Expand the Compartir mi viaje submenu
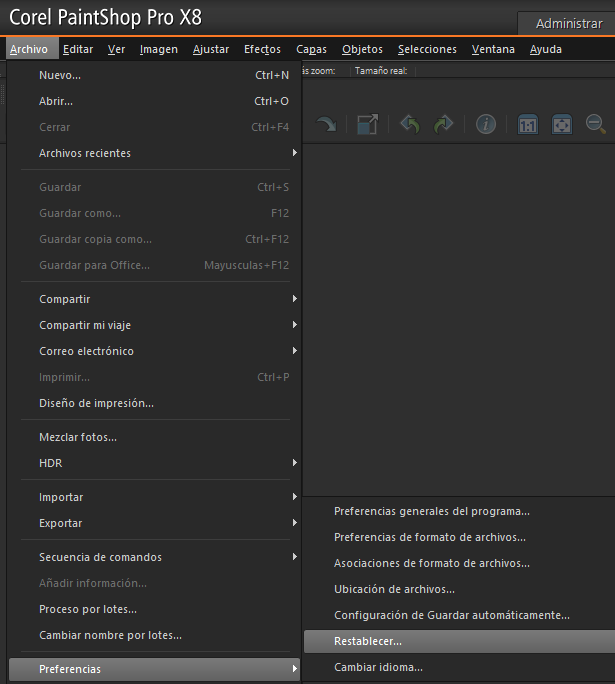 point(155,325)
